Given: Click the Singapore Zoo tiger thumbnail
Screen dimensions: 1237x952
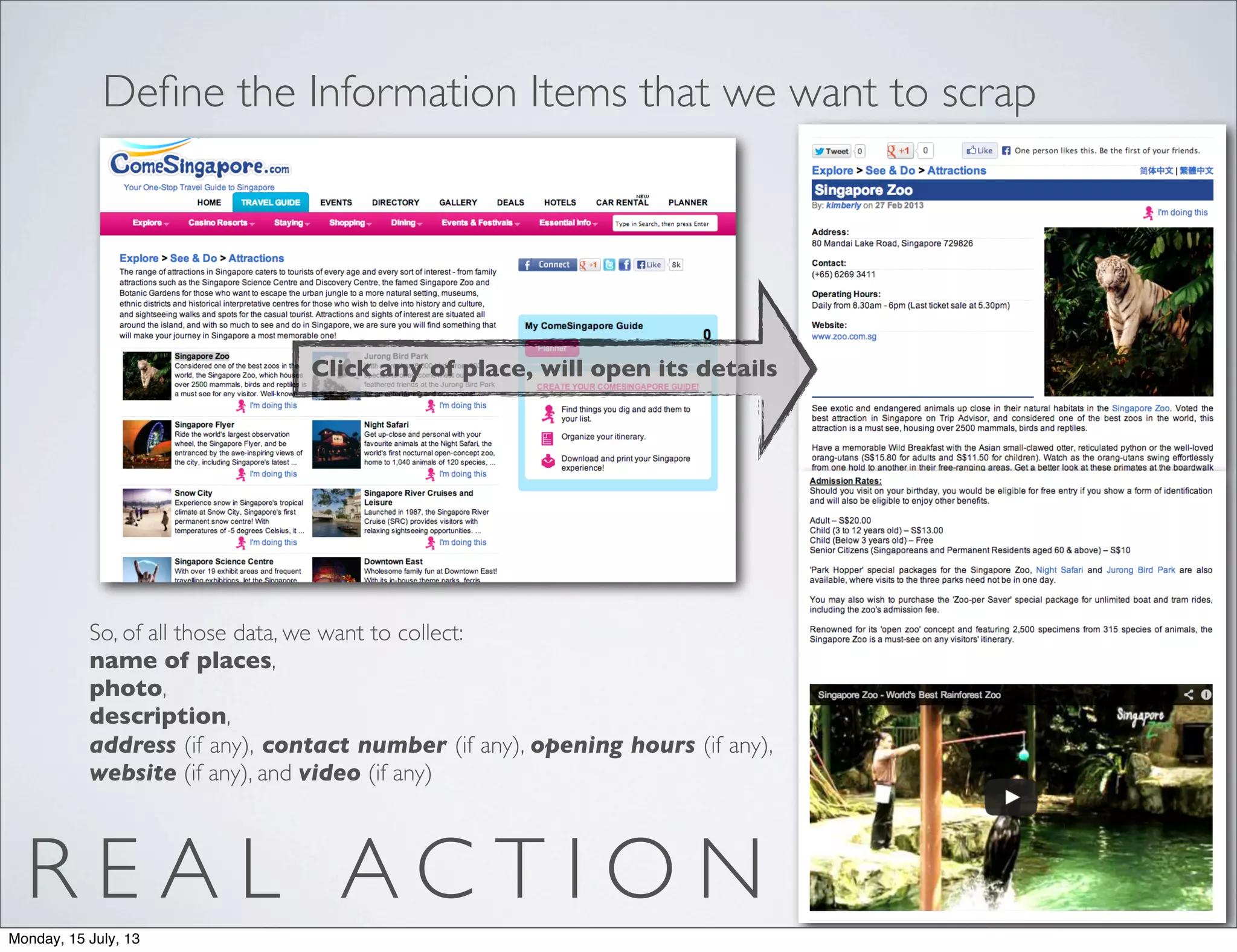Looking at the screenshot, I should point(147,376).
